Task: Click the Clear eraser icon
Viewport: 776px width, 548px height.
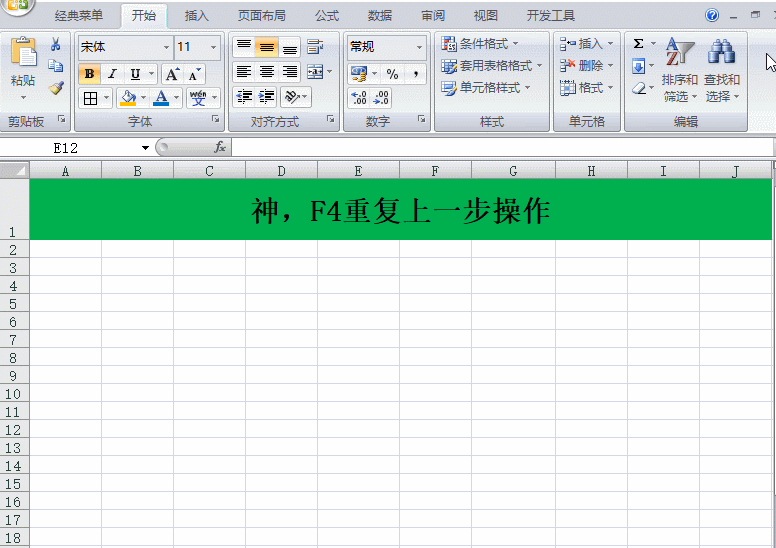Action: 639,88
